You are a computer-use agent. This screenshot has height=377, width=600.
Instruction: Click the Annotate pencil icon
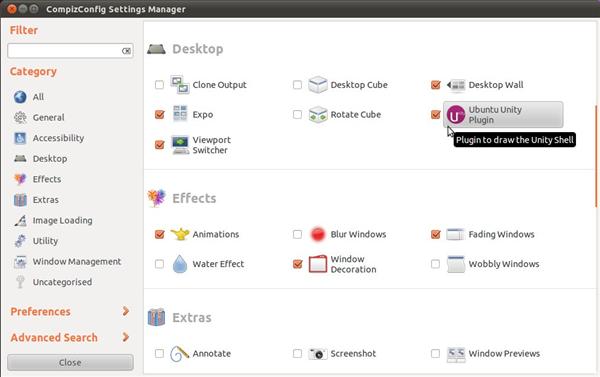179,353
